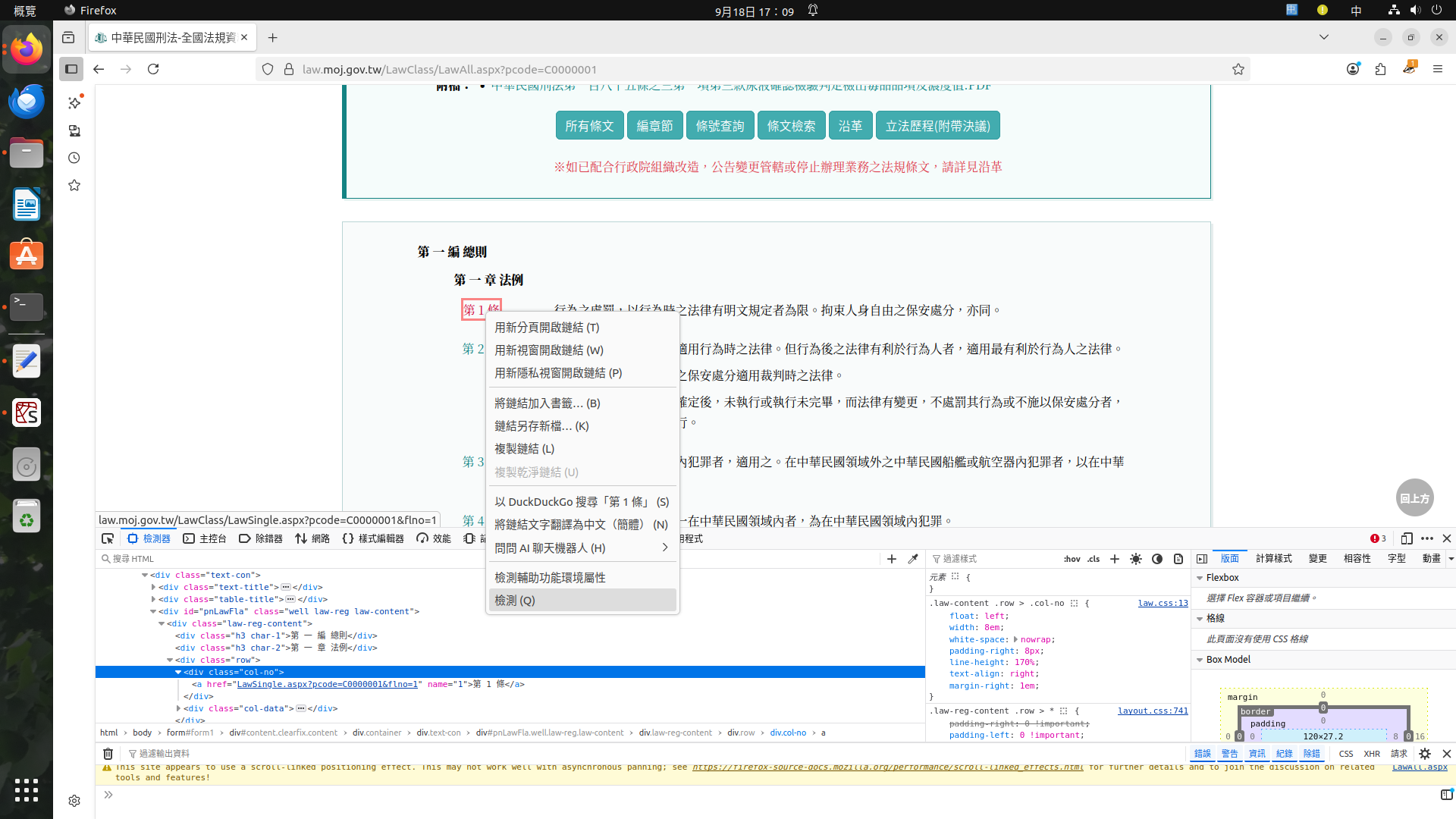Click the 條號查詢 button
The height and width of the screenshot is (819, 1456).
point(720,126)
